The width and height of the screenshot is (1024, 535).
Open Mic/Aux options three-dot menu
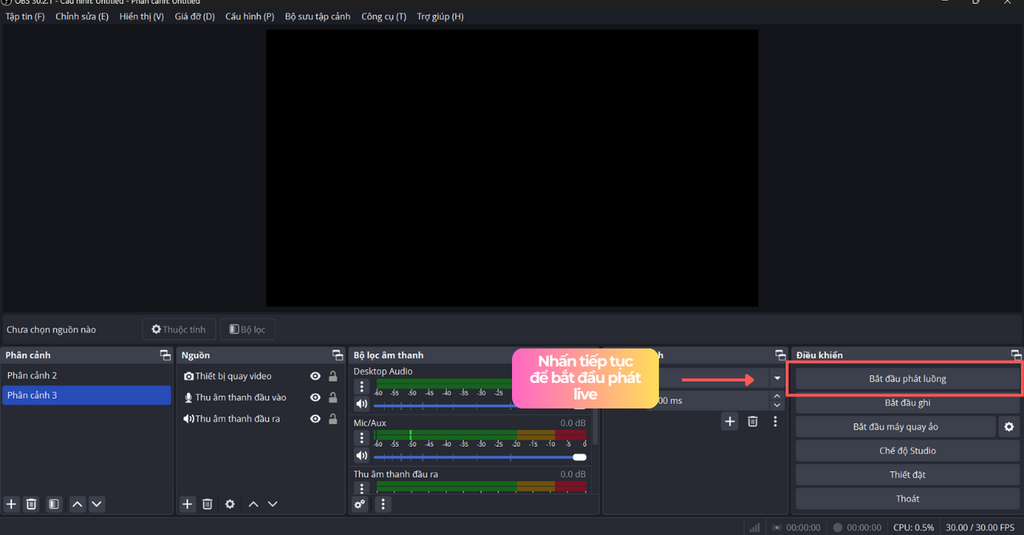point(362,438)
